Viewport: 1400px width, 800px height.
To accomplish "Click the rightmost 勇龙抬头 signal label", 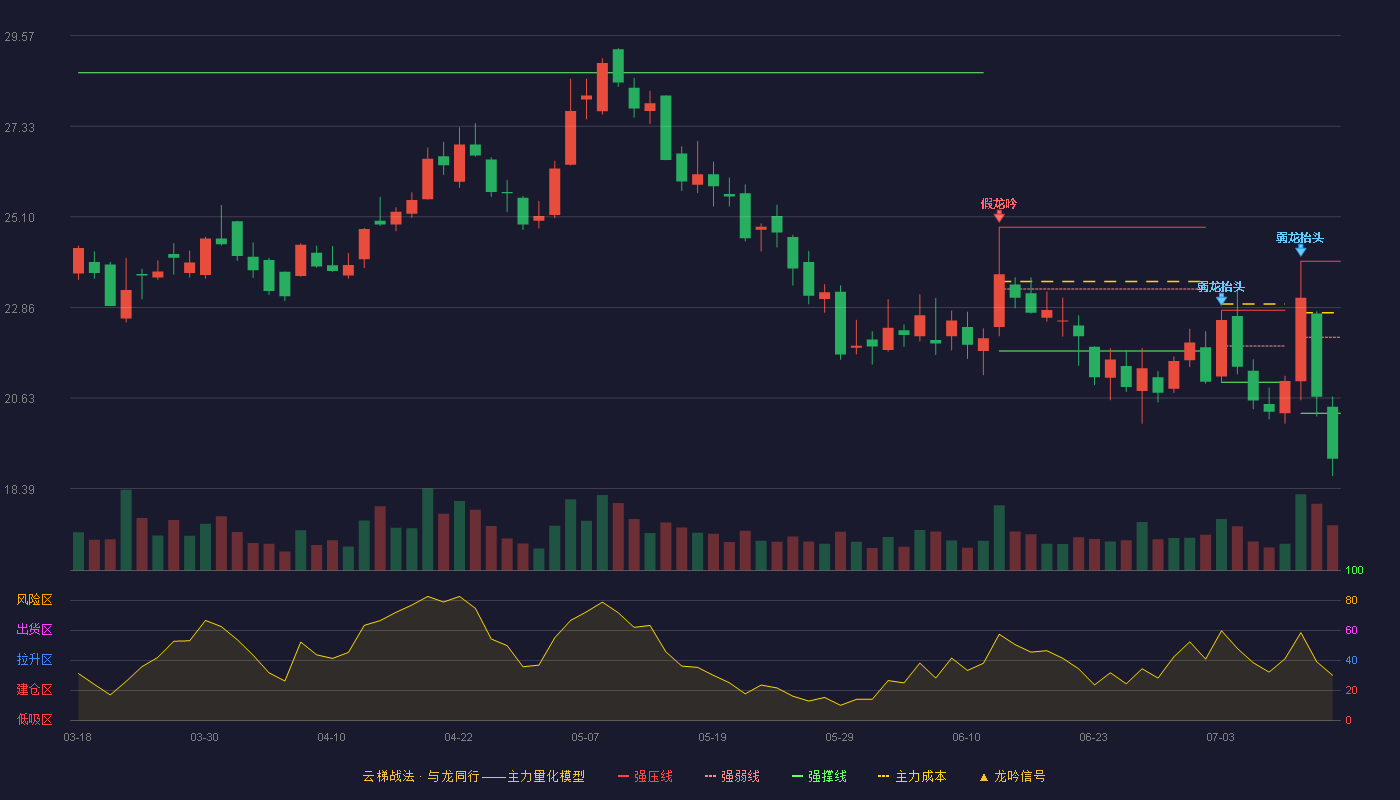I will 1300,238.
